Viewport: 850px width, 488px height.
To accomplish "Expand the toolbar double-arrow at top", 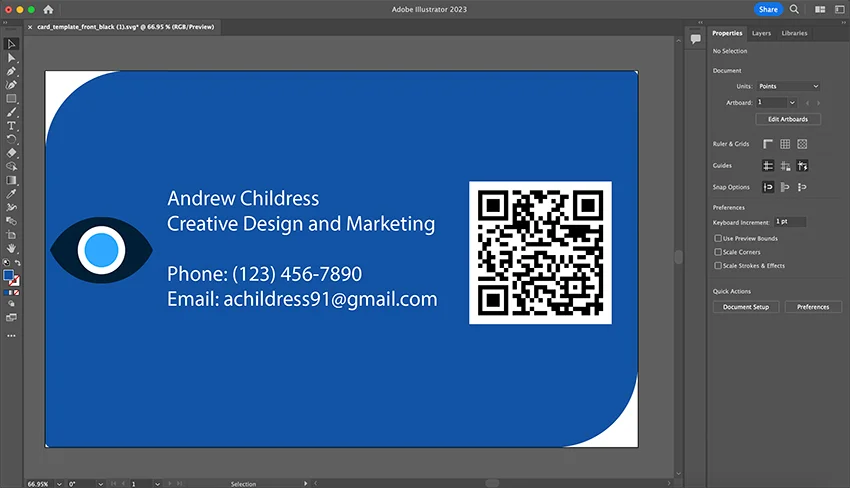I will click(5, 23).
